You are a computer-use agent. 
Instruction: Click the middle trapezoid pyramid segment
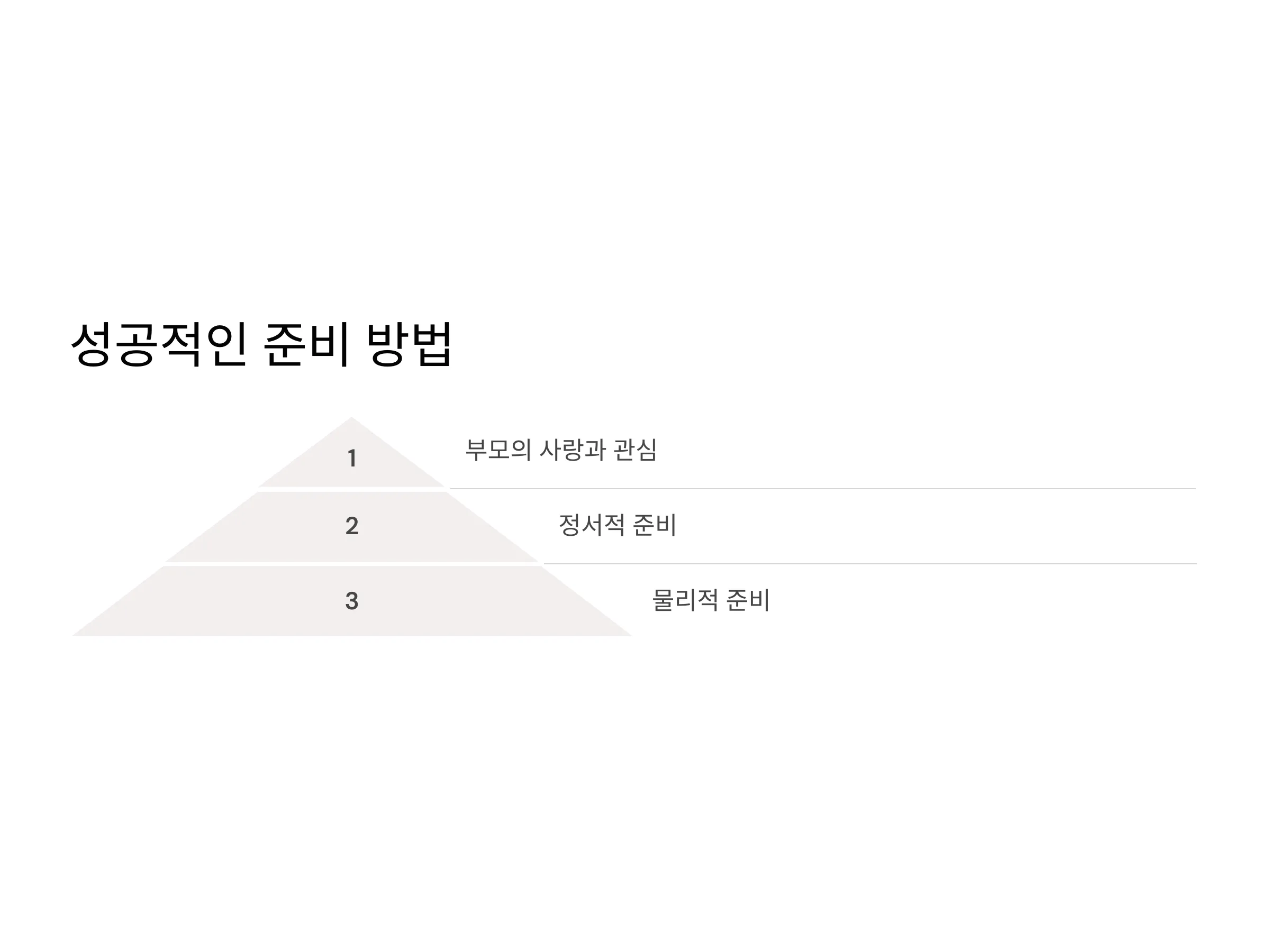pyautogui.click(x=351, y=527)
